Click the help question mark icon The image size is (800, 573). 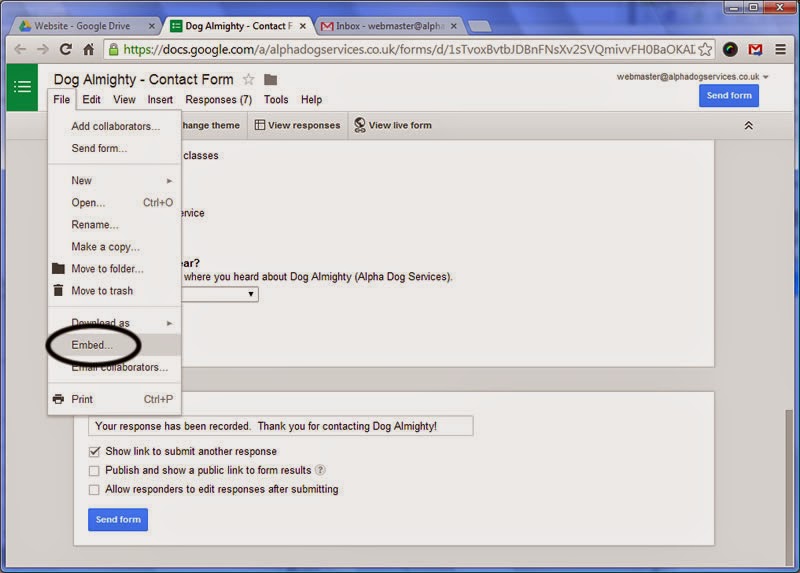tap(320, 470)
